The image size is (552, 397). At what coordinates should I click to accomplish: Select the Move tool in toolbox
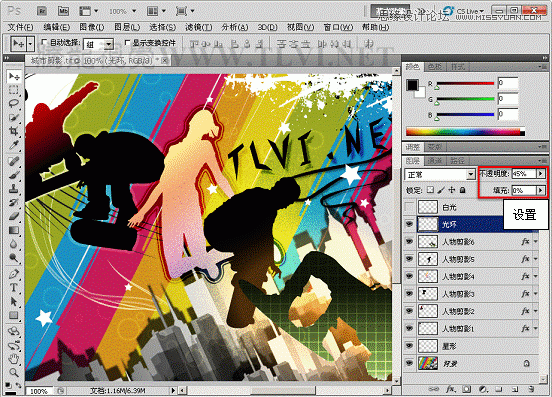coord(14,76)
